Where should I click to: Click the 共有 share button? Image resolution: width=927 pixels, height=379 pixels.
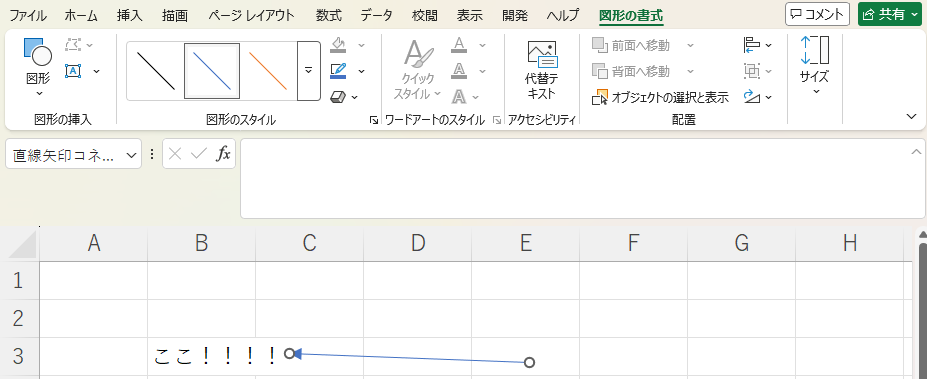891,14
